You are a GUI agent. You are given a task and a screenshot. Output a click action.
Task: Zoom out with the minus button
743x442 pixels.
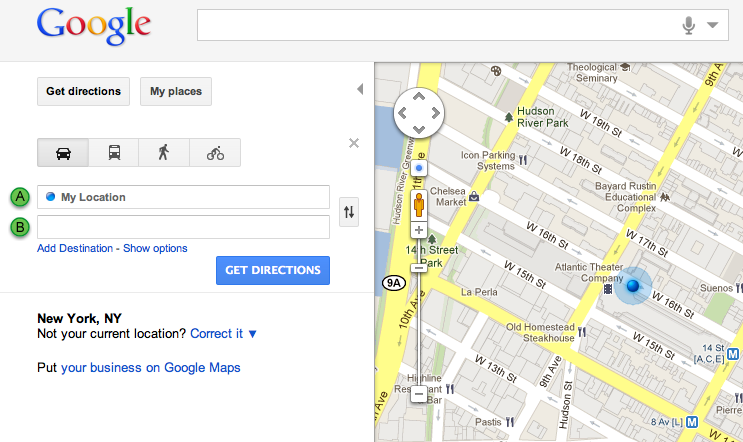419,394
